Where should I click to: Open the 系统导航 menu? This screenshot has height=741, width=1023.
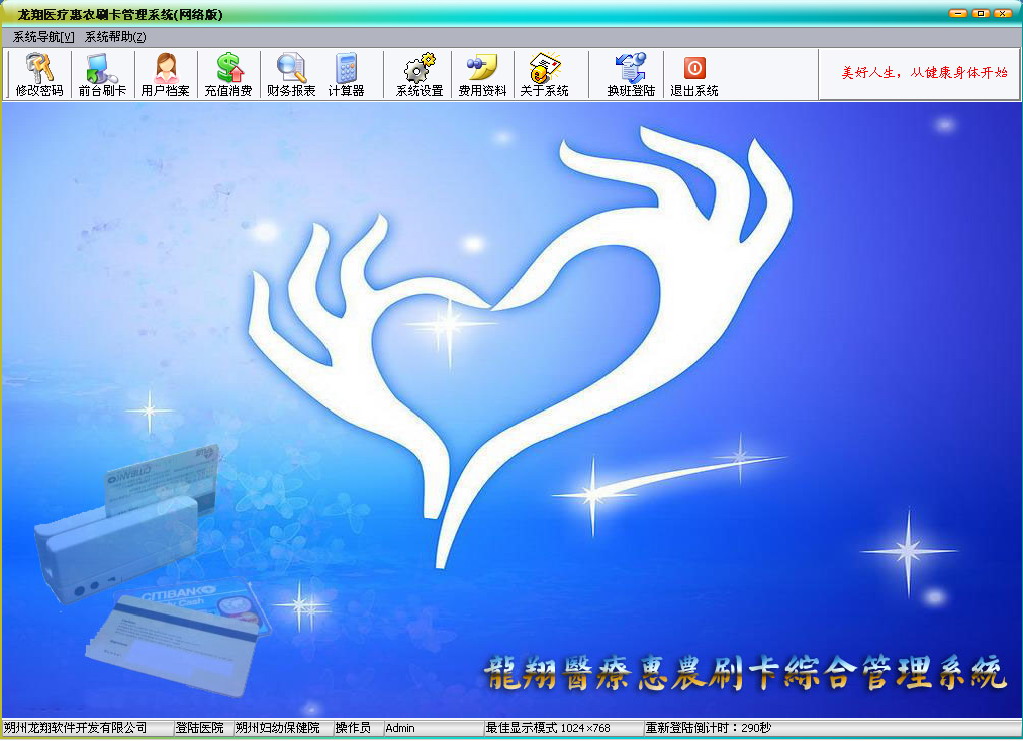point(43,37)
